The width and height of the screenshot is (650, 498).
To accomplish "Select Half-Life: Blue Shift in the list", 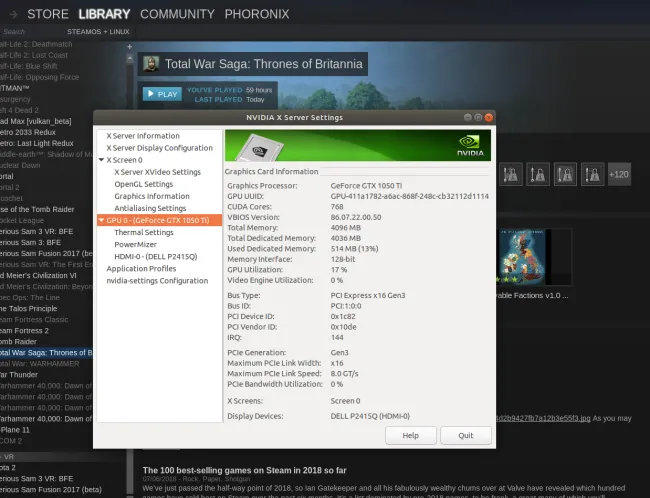I will (29, 66).
